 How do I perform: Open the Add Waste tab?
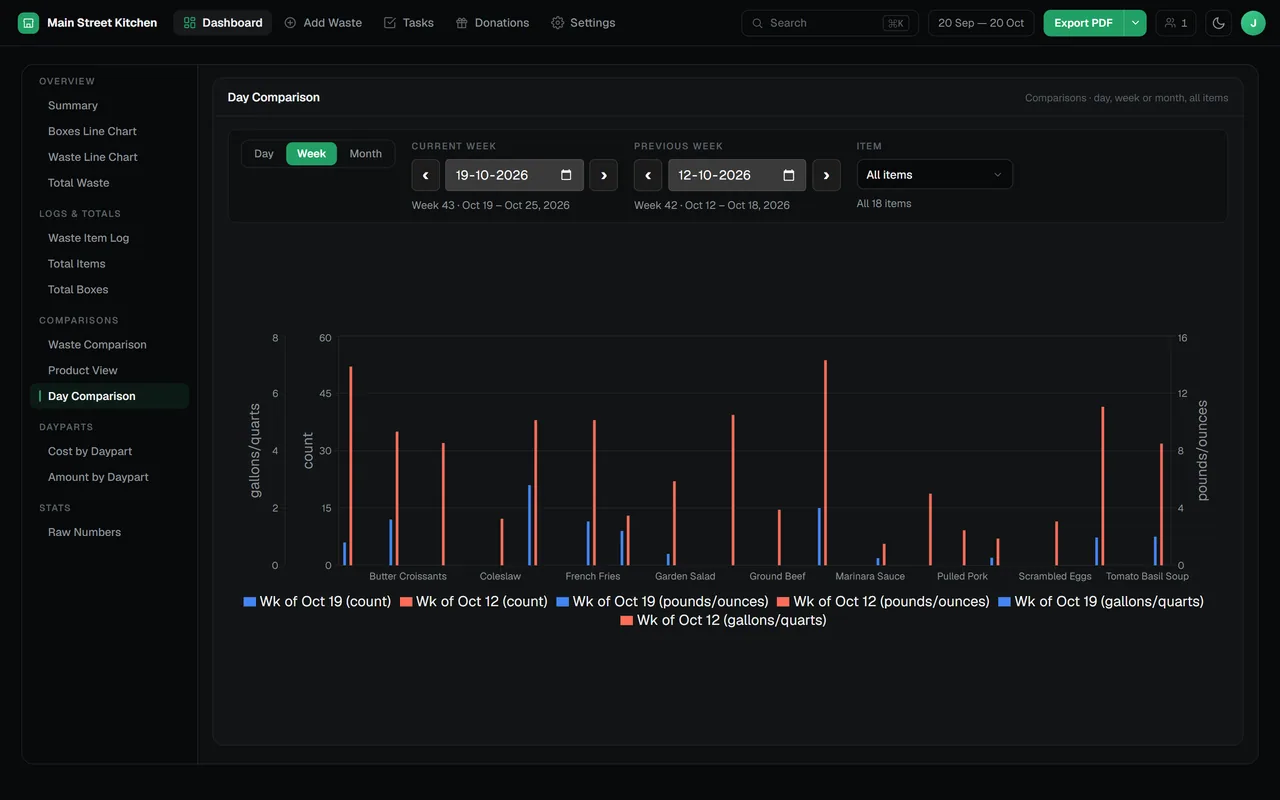tap(323, 23)
